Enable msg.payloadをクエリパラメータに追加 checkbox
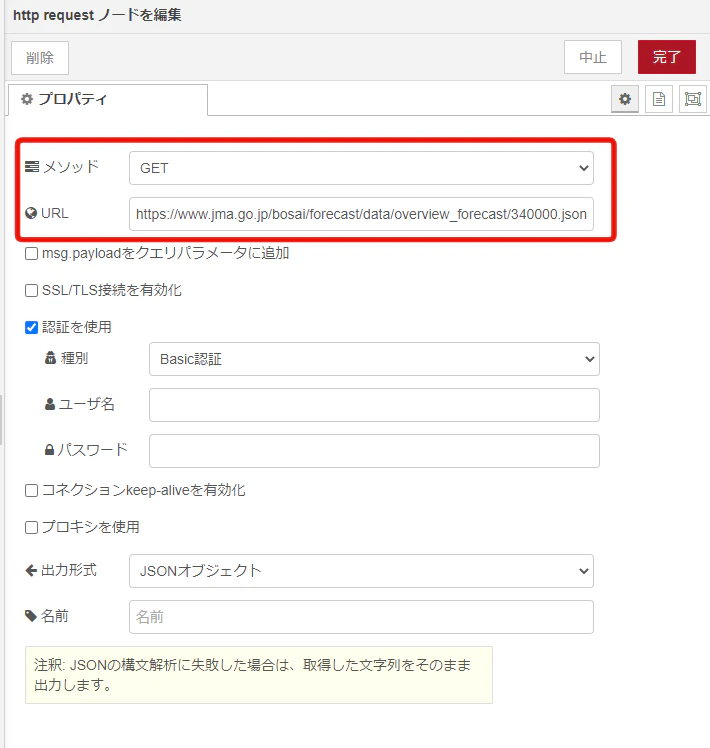Viewport: 710px width, 748px height. click(x=31, y=253)
